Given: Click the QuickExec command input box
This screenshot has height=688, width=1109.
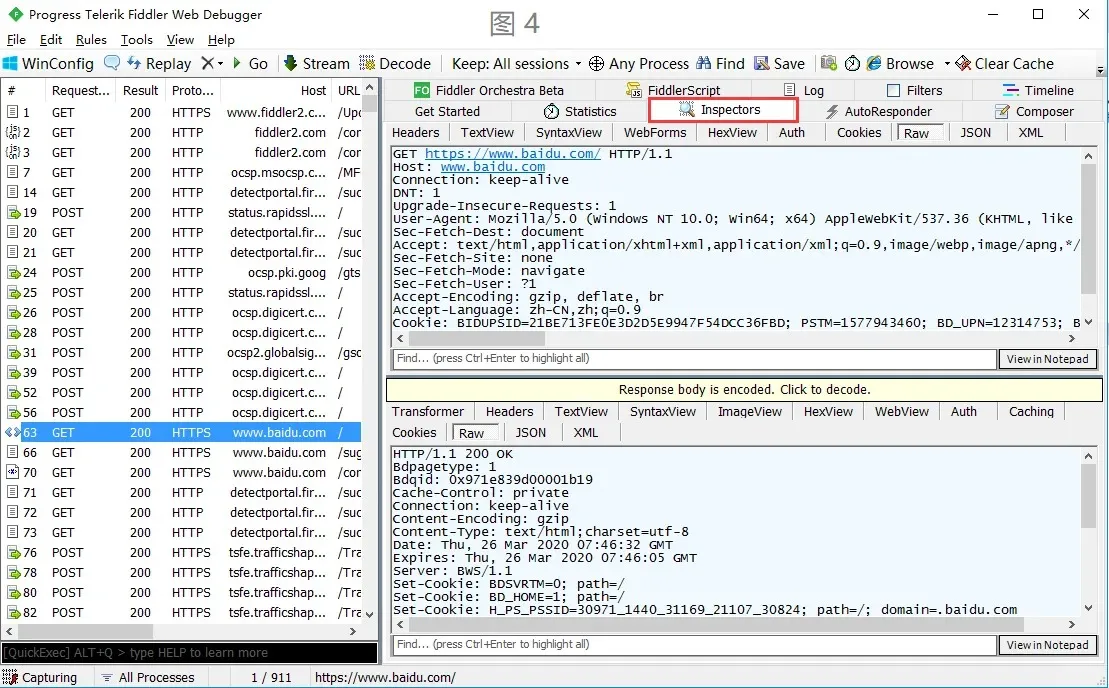Looking at the screenshot, I should [189, 653].
